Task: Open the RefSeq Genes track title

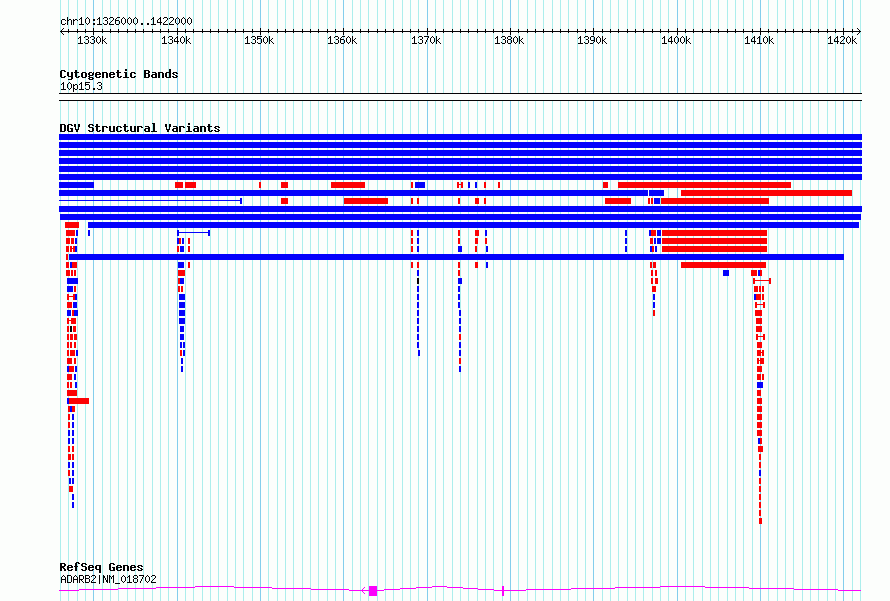Action: [x=101, y=567]
